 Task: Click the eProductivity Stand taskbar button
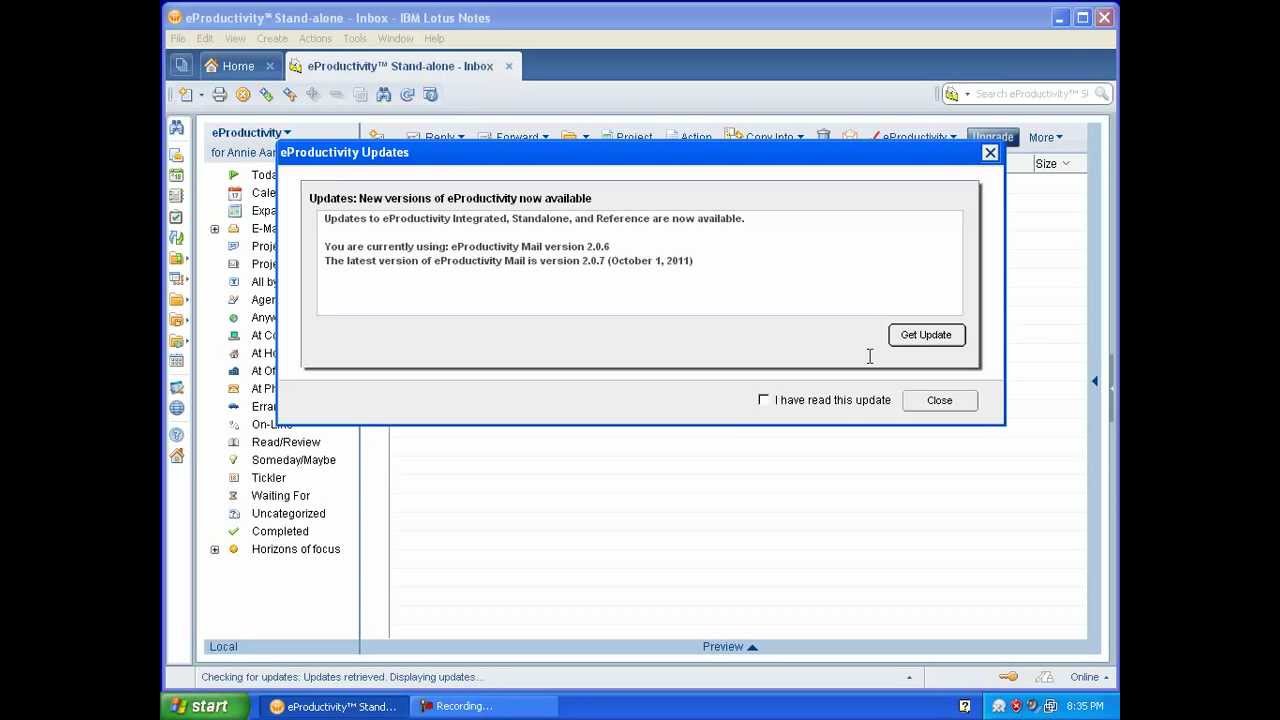point(334,706)
